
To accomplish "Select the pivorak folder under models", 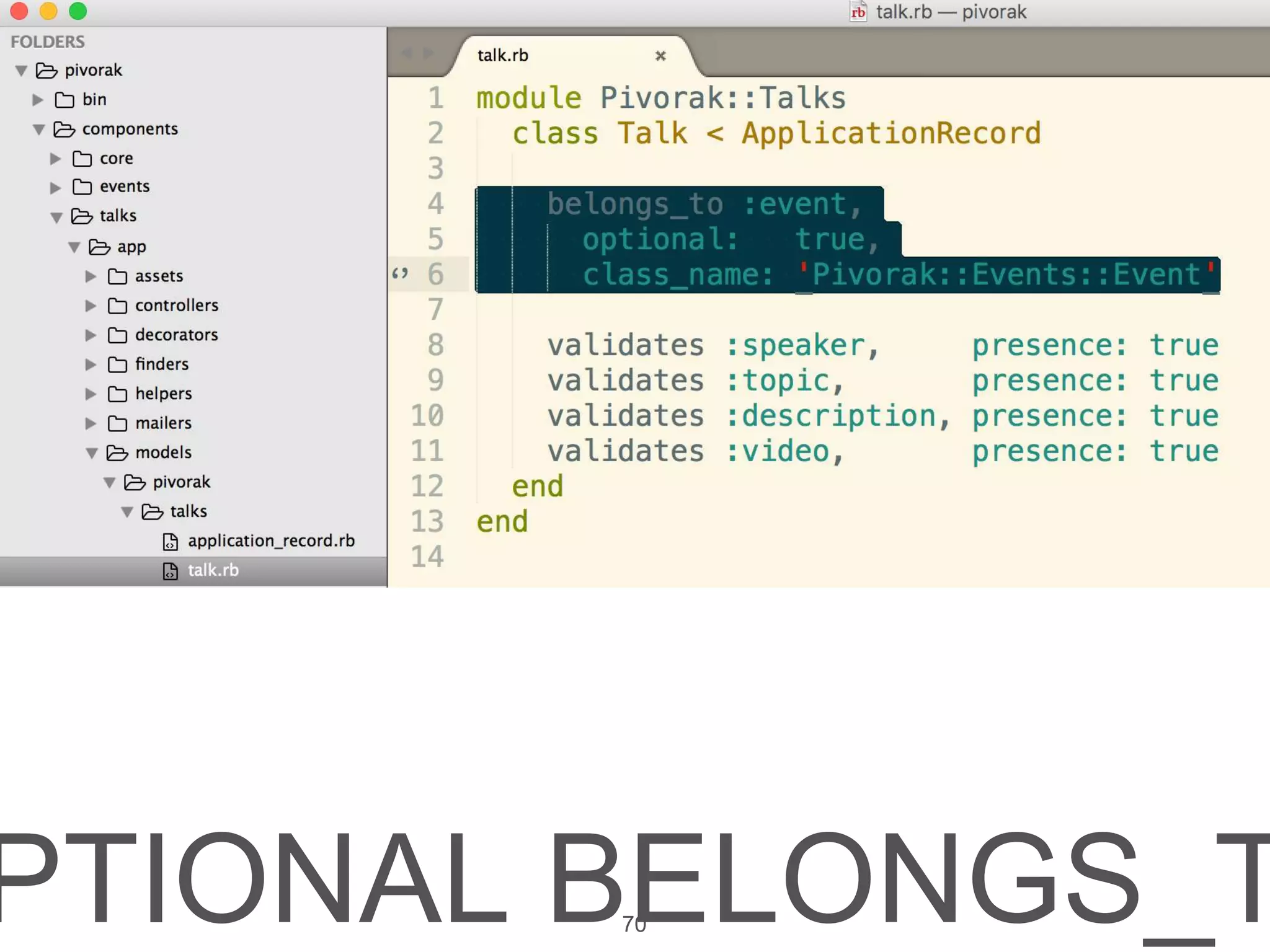I will (x=182, y=482).
